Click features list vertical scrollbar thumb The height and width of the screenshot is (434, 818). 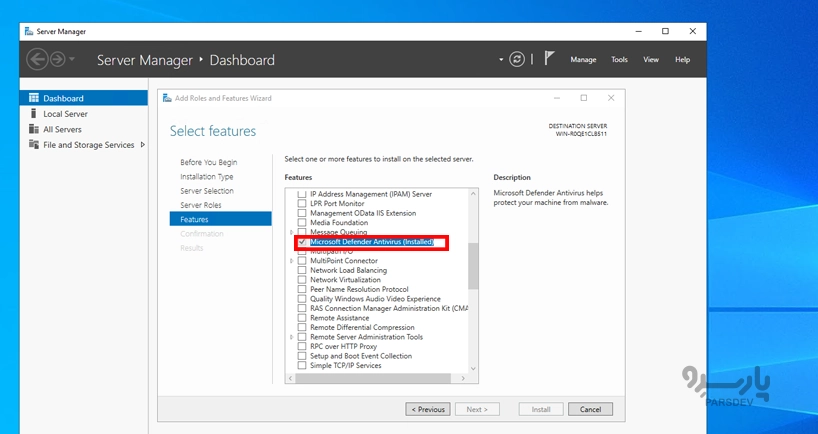coord(473,266)
